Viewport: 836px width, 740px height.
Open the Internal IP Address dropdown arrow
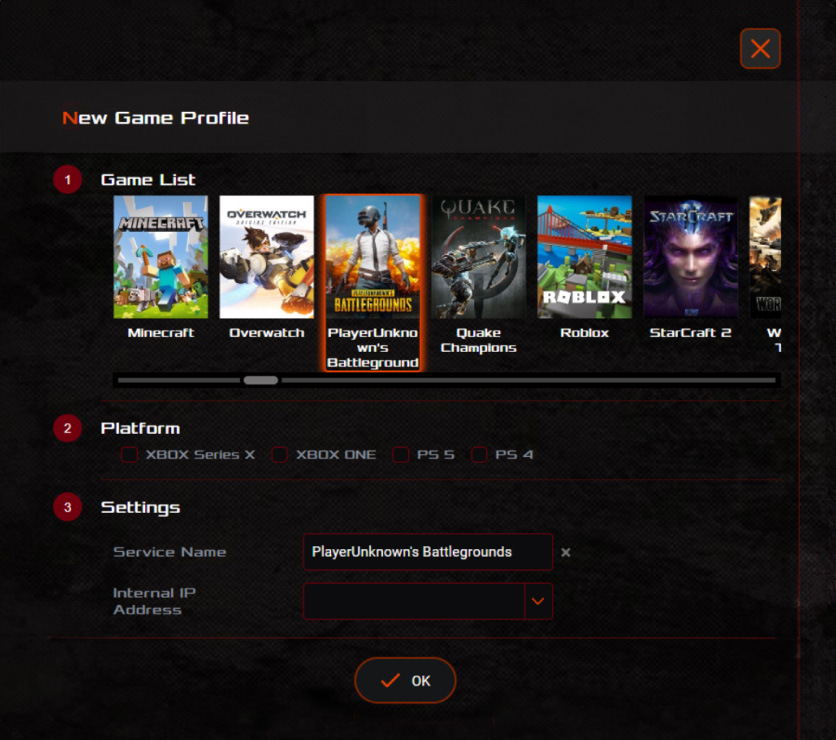(x=538, y=601)
